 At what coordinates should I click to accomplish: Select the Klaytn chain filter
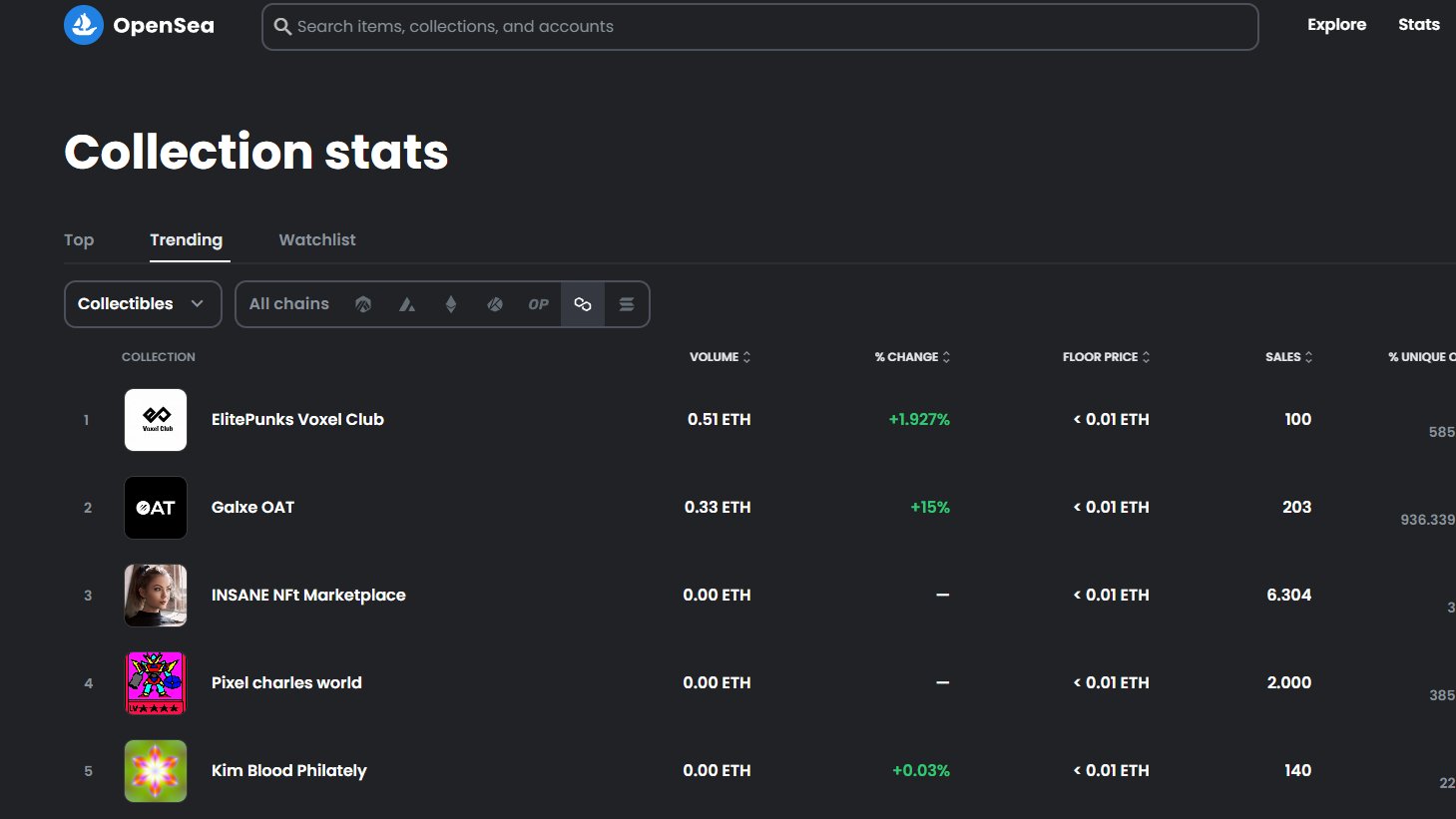click(x=495, y=304)
